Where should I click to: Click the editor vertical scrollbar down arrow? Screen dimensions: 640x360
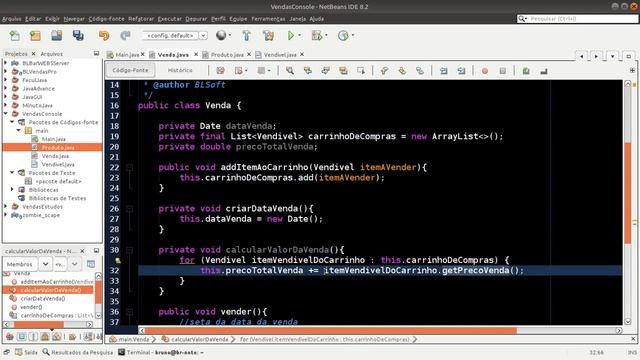628,322
